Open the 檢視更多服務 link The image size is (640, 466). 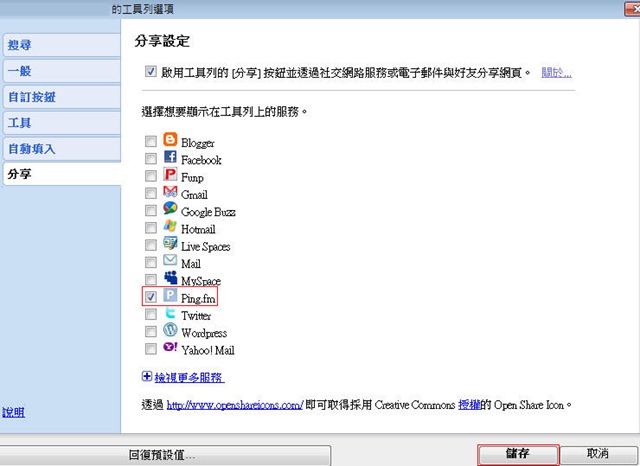tap(189, 377)
